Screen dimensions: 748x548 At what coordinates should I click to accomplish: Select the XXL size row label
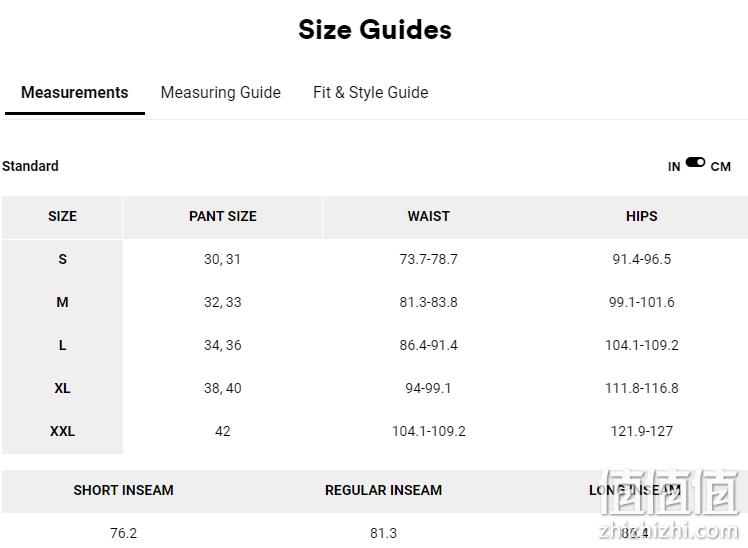click(62, 431)
